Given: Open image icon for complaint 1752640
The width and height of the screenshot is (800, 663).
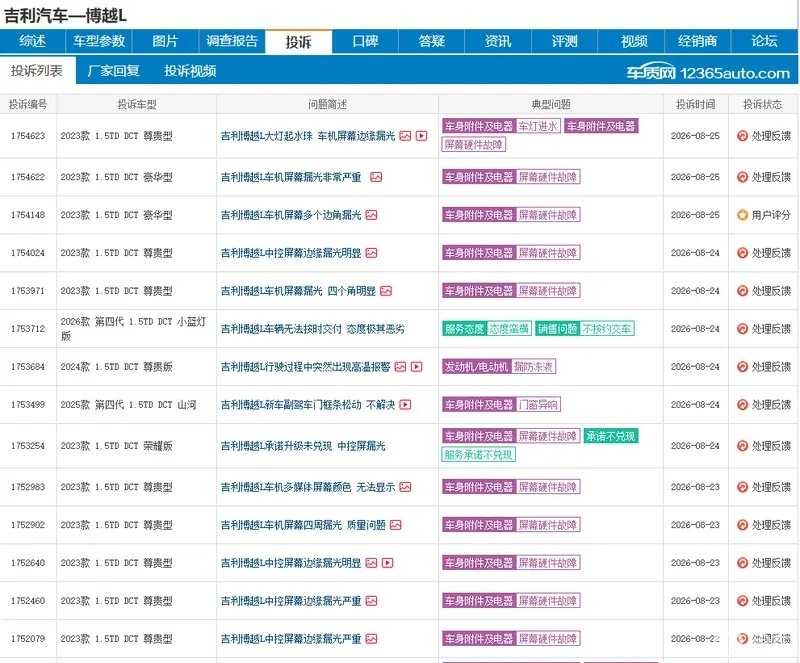Looking at the screenshot, I should click(371, 563).
